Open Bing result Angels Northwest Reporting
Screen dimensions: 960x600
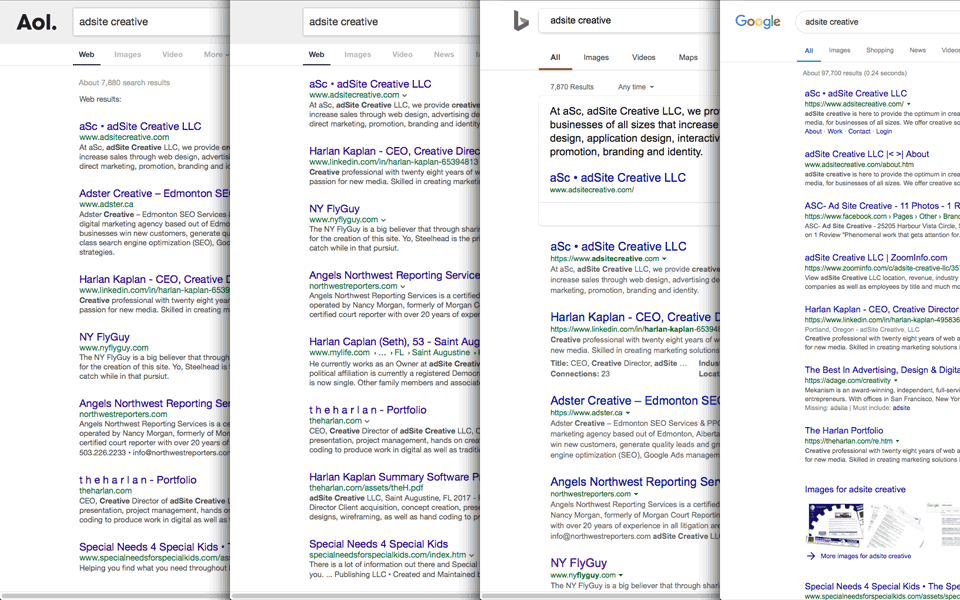(x=635, y=482)
